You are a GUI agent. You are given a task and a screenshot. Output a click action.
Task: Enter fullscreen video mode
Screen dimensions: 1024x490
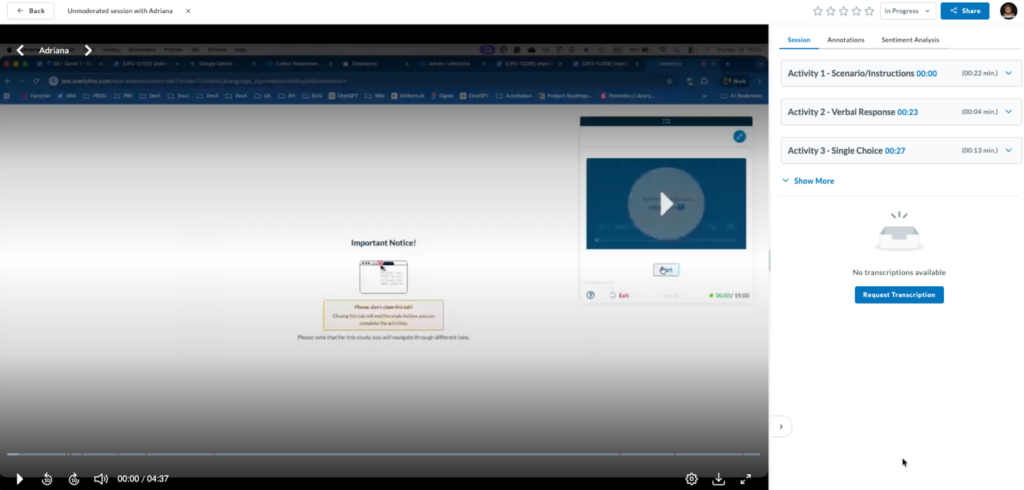coord(745,479)
